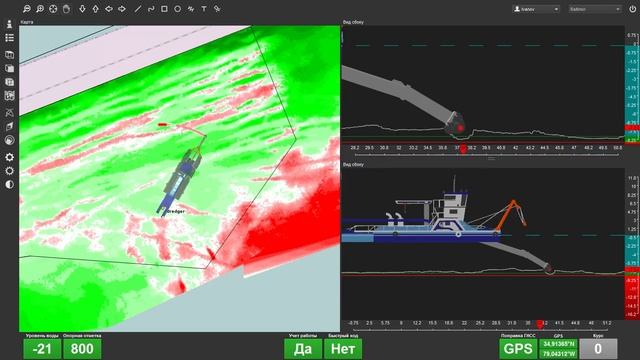Choose the fourth multi-panel layout icon
The width and height of the screenshot is (640, 360).
[x=9, y=96]
